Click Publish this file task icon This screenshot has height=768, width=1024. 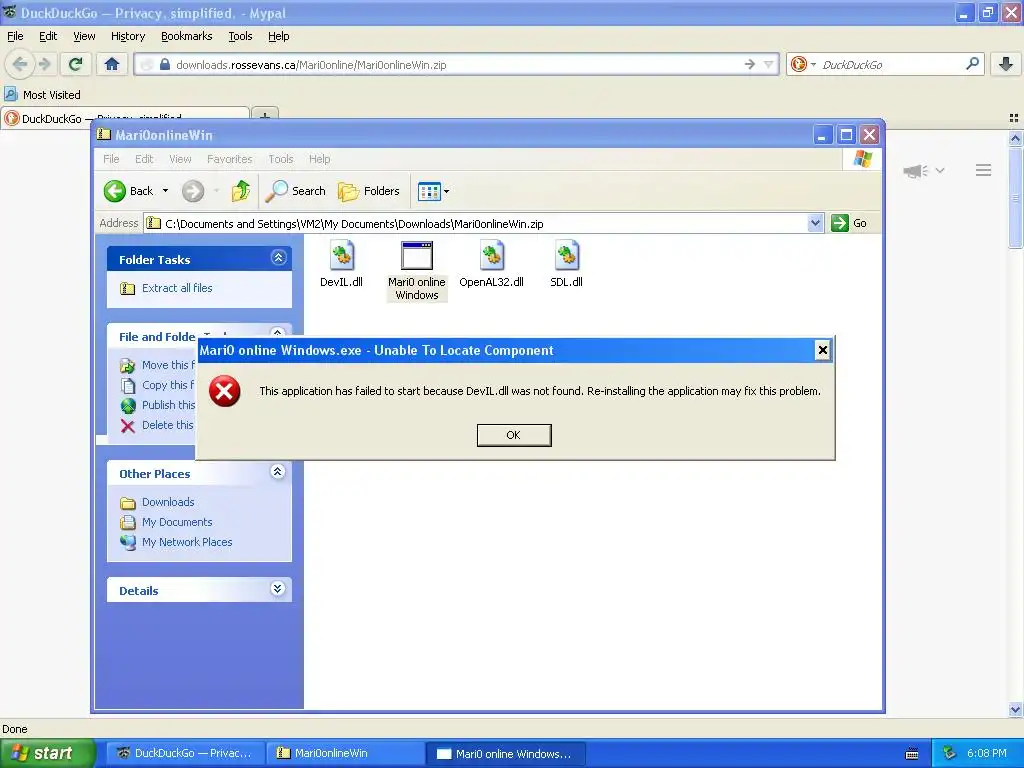128,406
